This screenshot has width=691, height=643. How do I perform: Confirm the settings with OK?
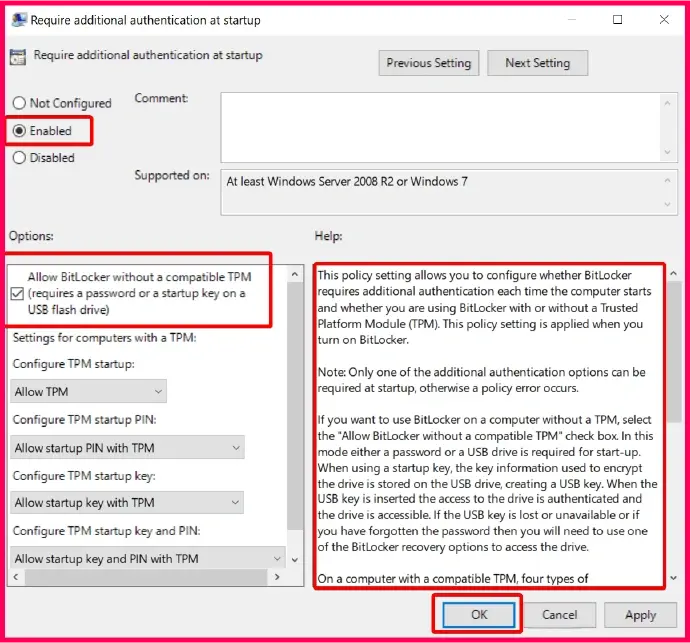pyautogui.click(x=479, y=615)
